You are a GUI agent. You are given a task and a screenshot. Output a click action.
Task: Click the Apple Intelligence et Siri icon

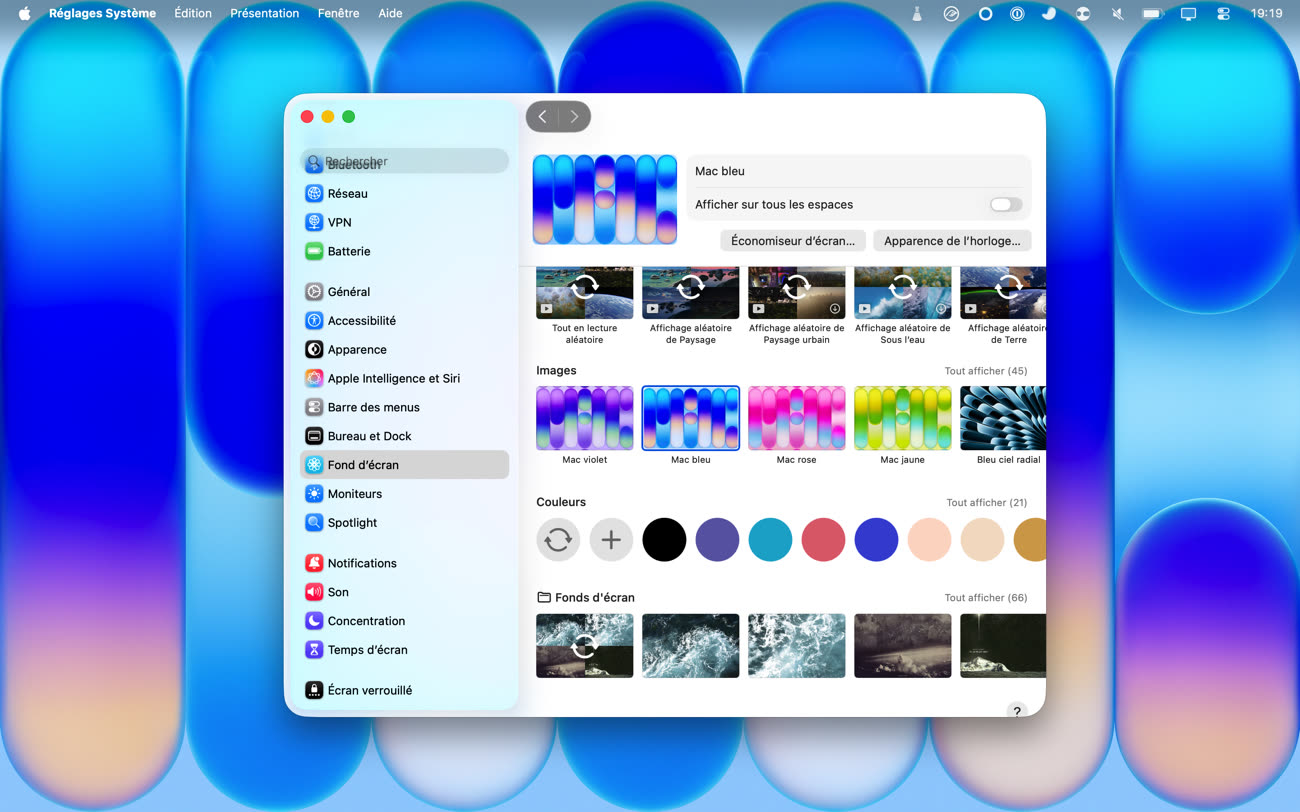pos(314,379)
